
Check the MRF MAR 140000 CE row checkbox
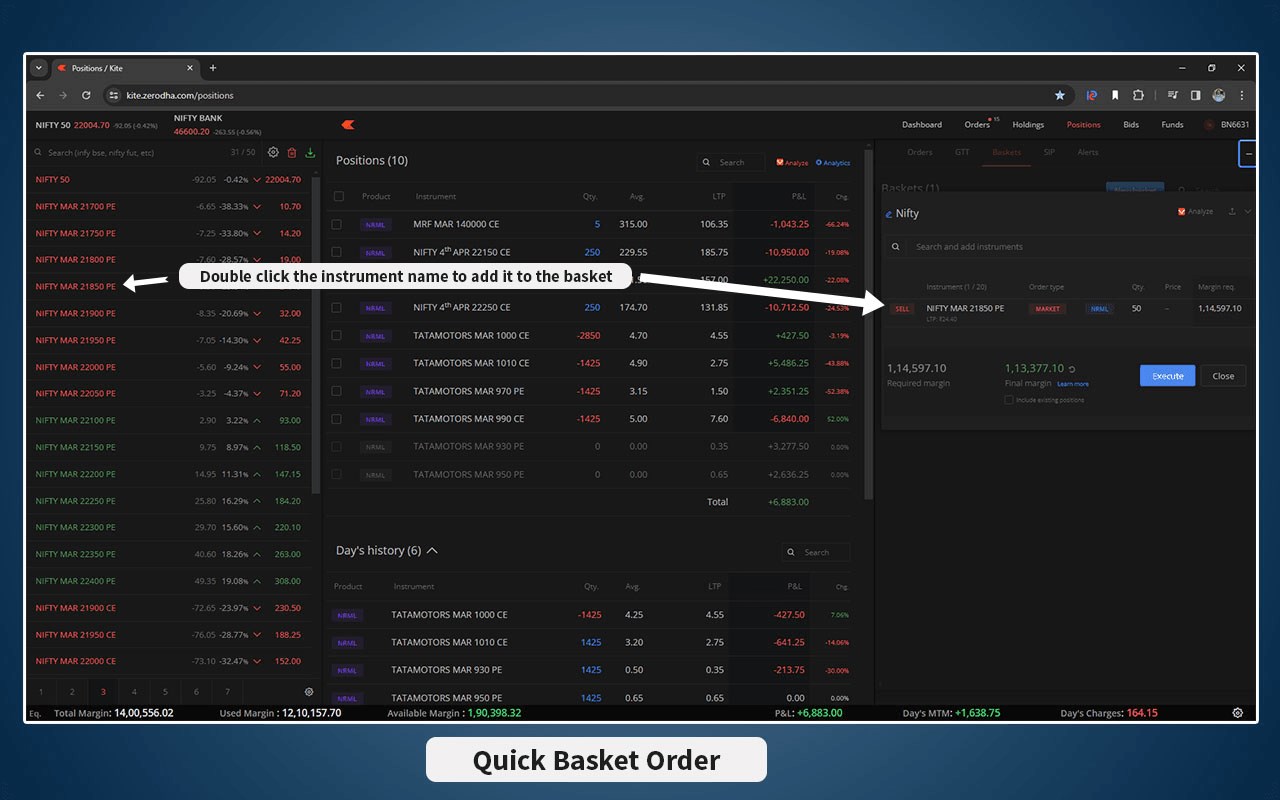[337, 224]
